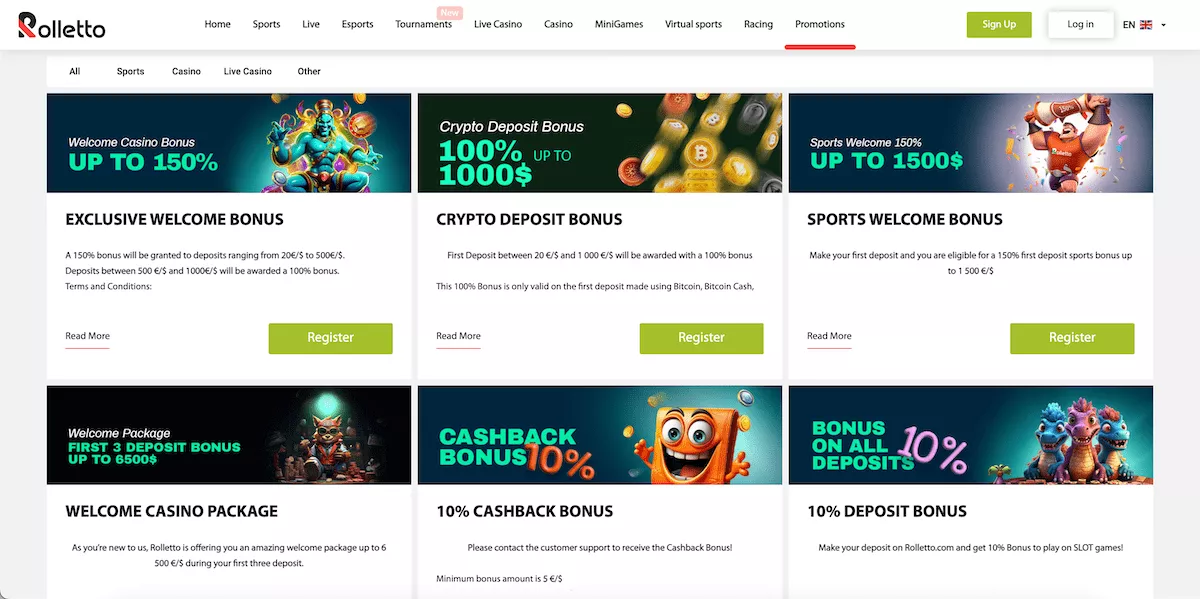Open the Virtual sports section

pos(693,24)
